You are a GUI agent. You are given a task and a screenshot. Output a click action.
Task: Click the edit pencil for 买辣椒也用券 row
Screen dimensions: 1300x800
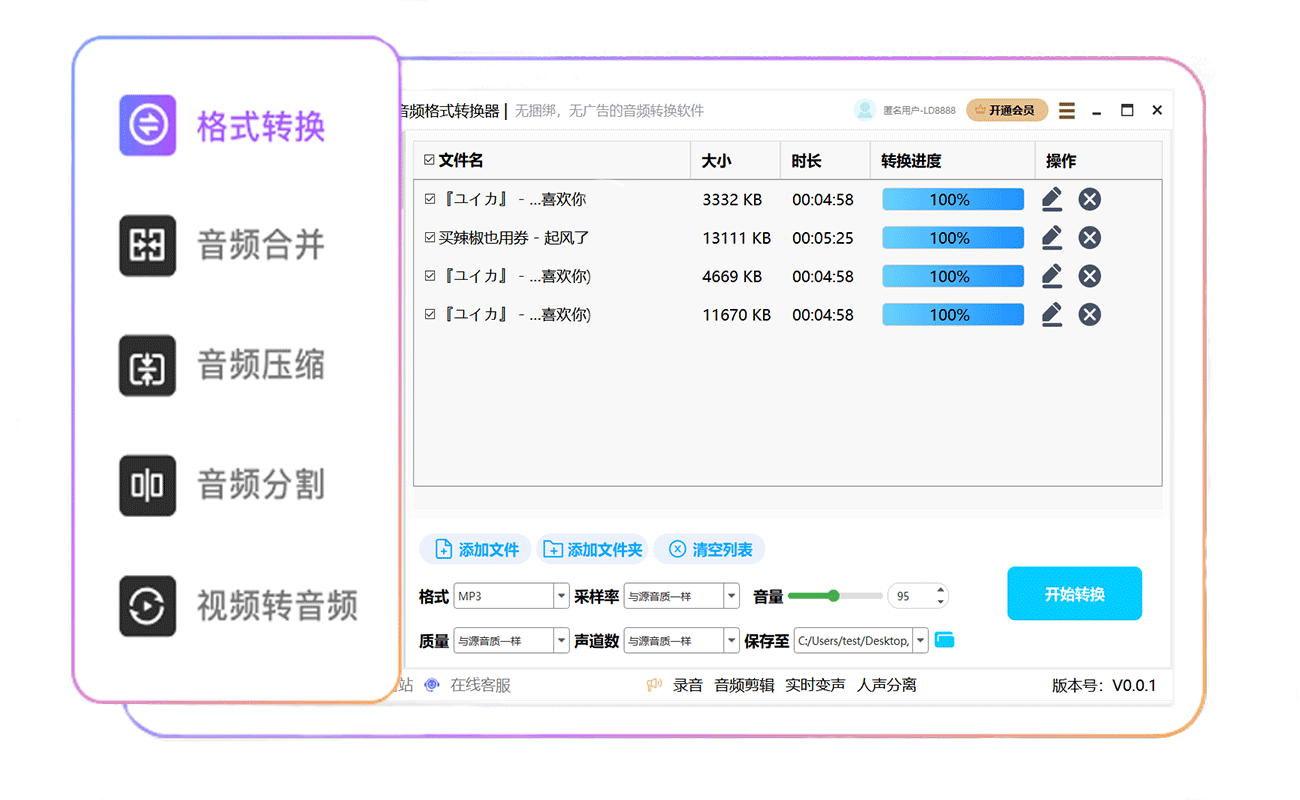[x=1051, y=238]
